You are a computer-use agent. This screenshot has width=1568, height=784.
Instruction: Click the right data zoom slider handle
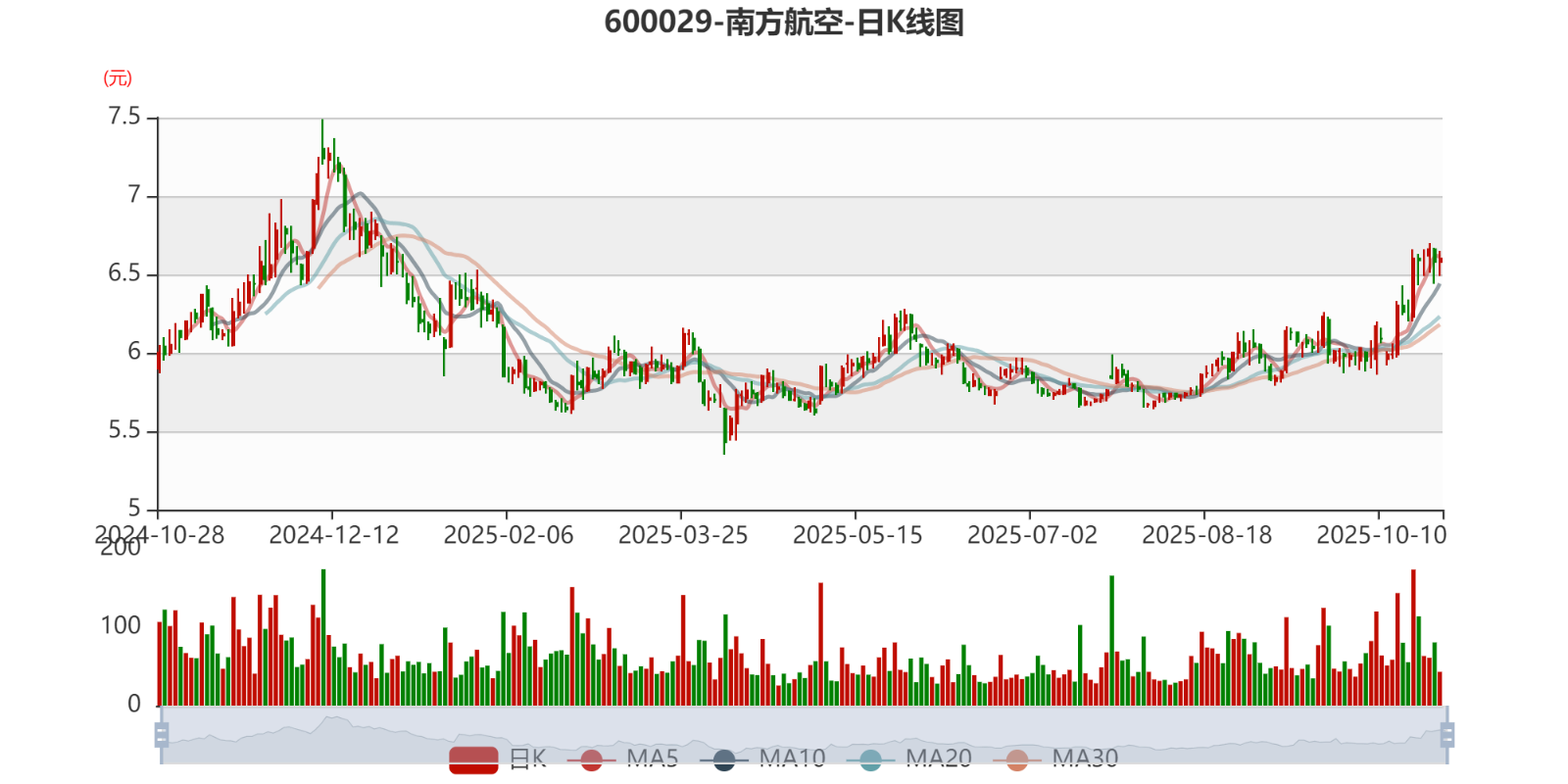pos(1447,735)
